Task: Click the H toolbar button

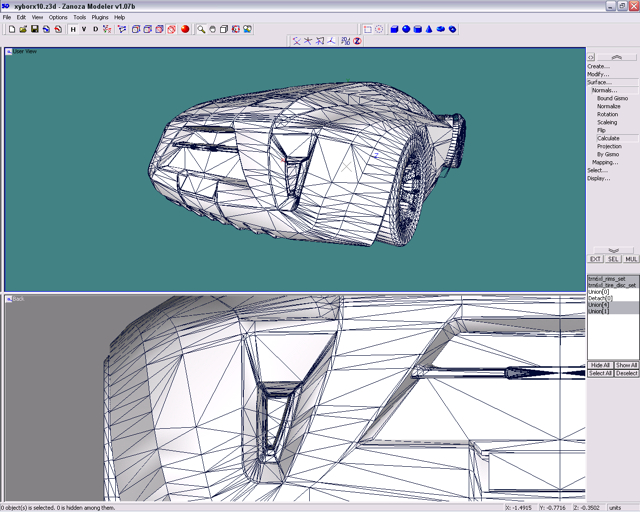Action: [x=73, y=29]
